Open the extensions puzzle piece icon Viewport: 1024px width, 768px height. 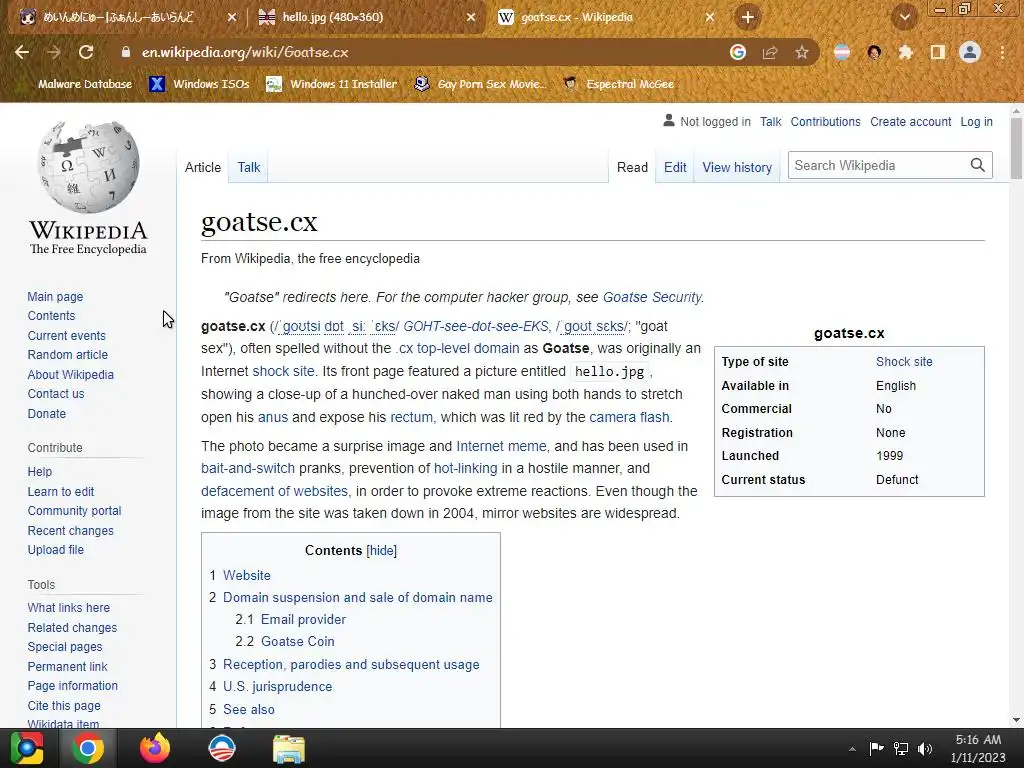[906, 52]
